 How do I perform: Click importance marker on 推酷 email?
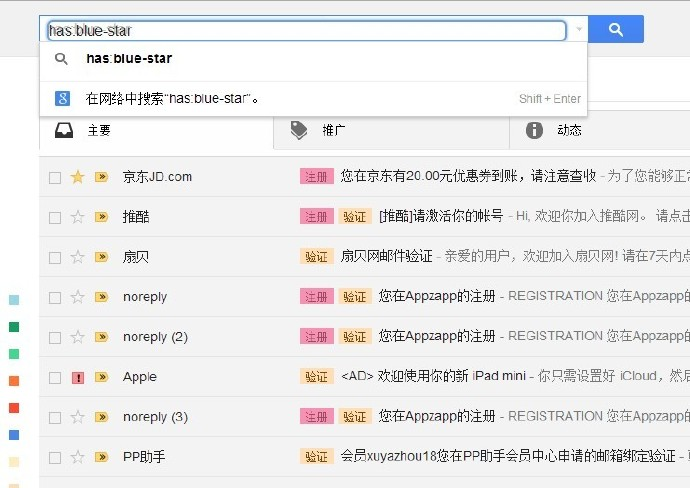[102, 217]
